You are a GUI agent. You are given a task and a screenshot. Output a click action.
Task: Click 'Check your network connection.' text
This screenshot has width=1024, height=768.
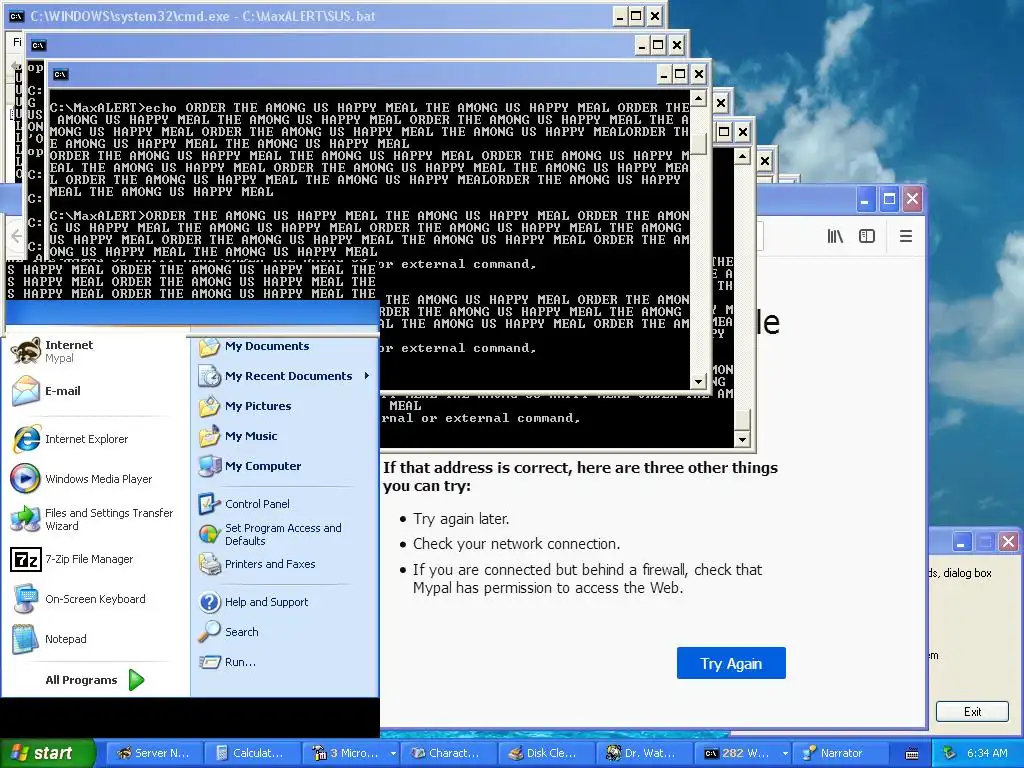coord(517,544)
